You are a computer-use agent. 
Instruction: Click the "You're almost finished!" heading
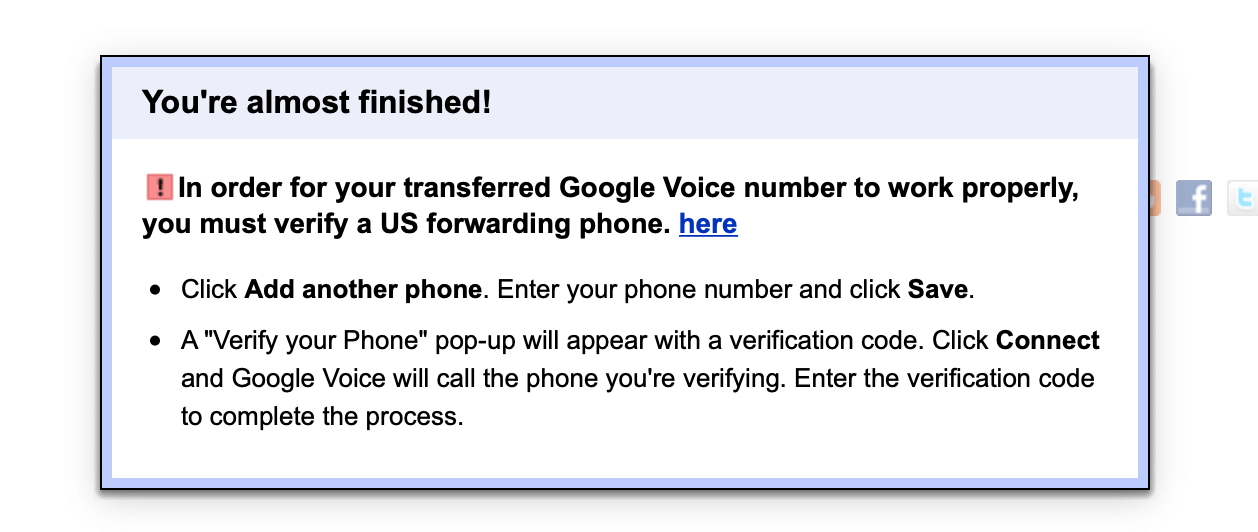click(x=316, y=102)
